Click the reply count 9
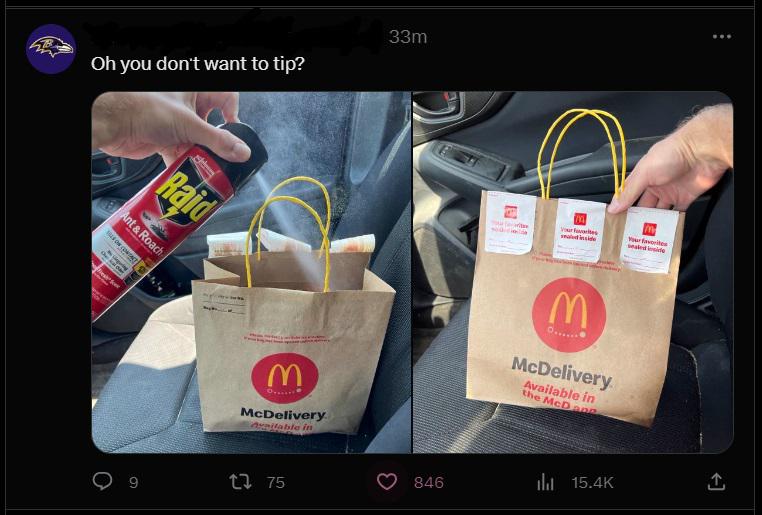This screenshot has width=762, height=515. coord(133,482)
